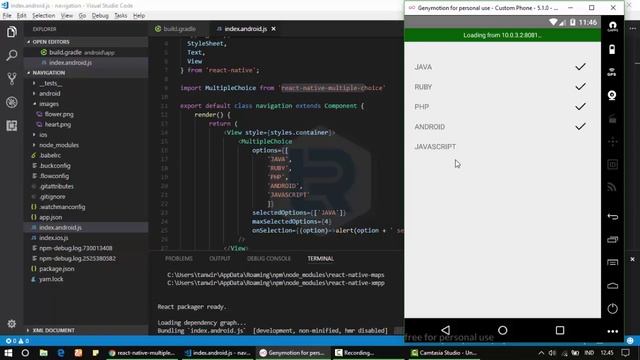Tap the Android overview square button
This screenshot has width=640, height=360.
tap(560, 330)
